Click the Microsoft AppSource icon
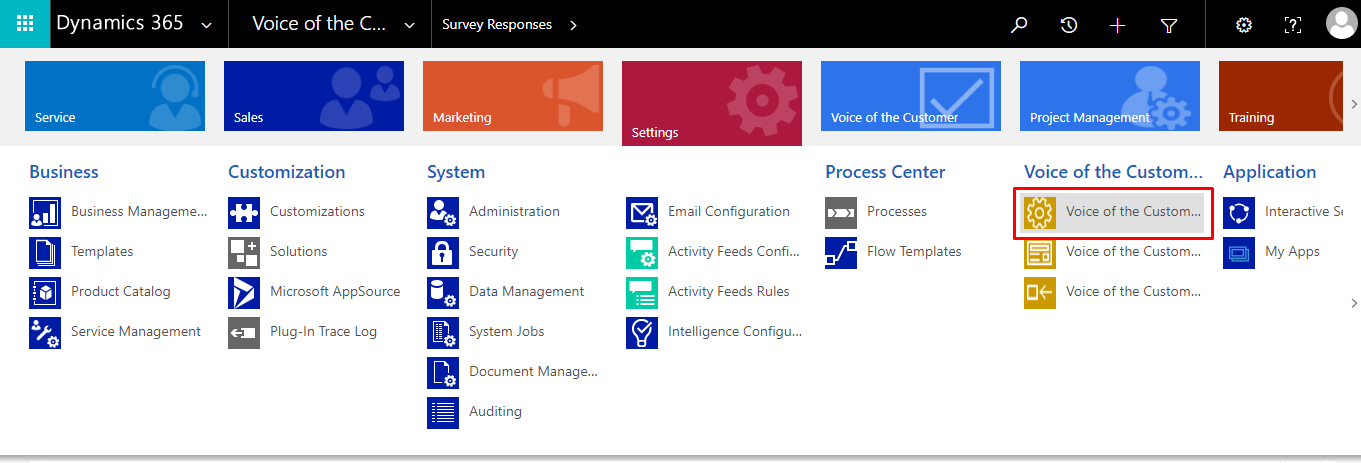Viewport: 1361px width, 463px height. click(244, 292)
